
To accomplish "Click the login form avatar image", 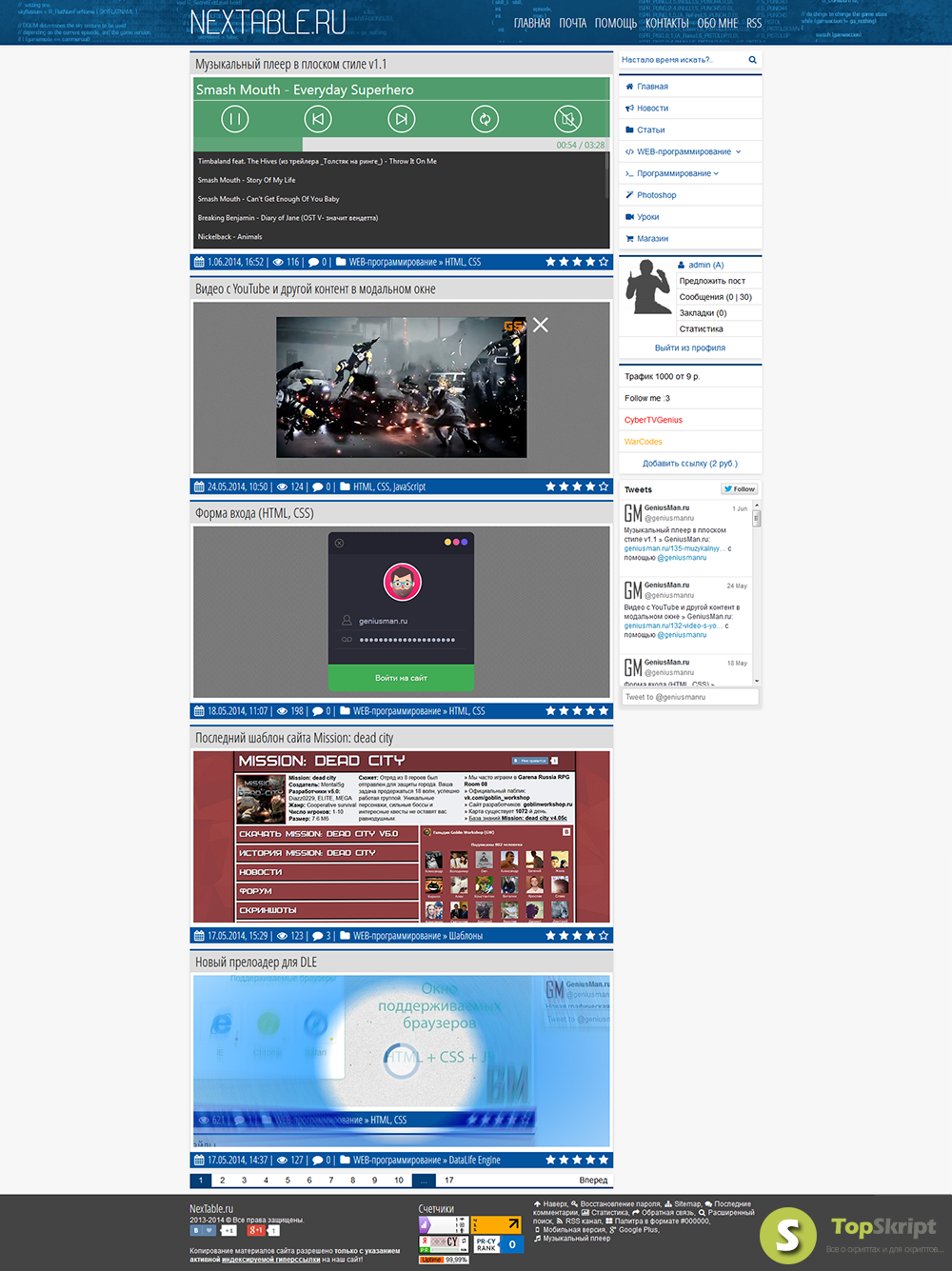I will coord(402,582).
